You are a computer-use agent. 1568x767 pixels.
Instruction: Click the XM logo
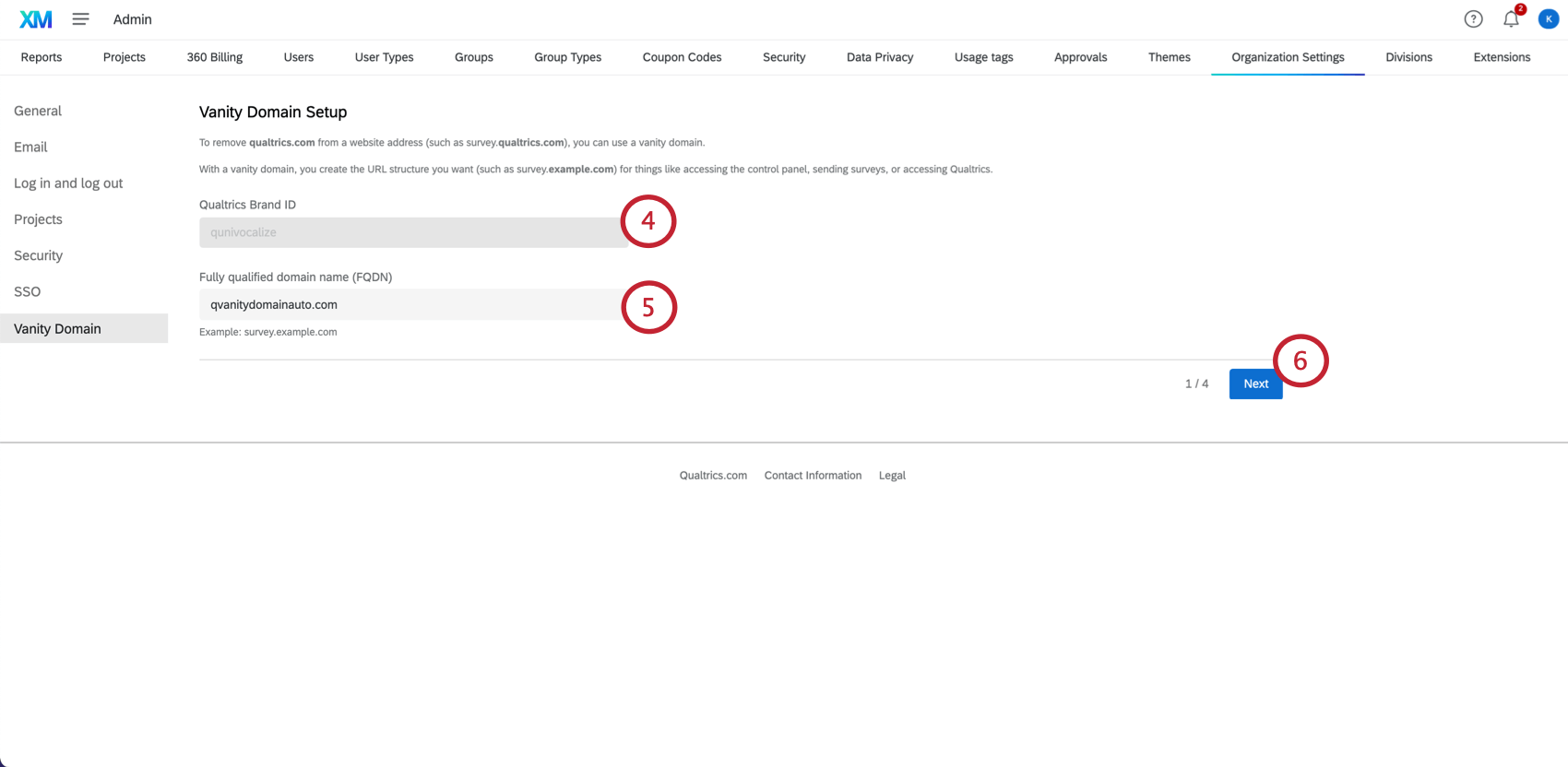pos(36,19)
